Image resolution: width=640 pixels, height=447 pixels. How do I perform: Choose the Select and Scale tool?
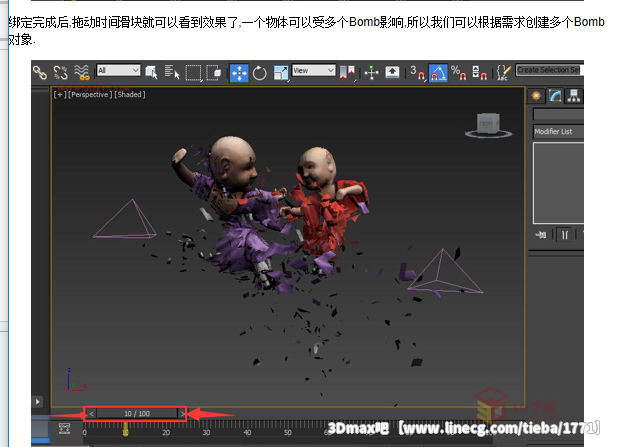tap(280, 73)
